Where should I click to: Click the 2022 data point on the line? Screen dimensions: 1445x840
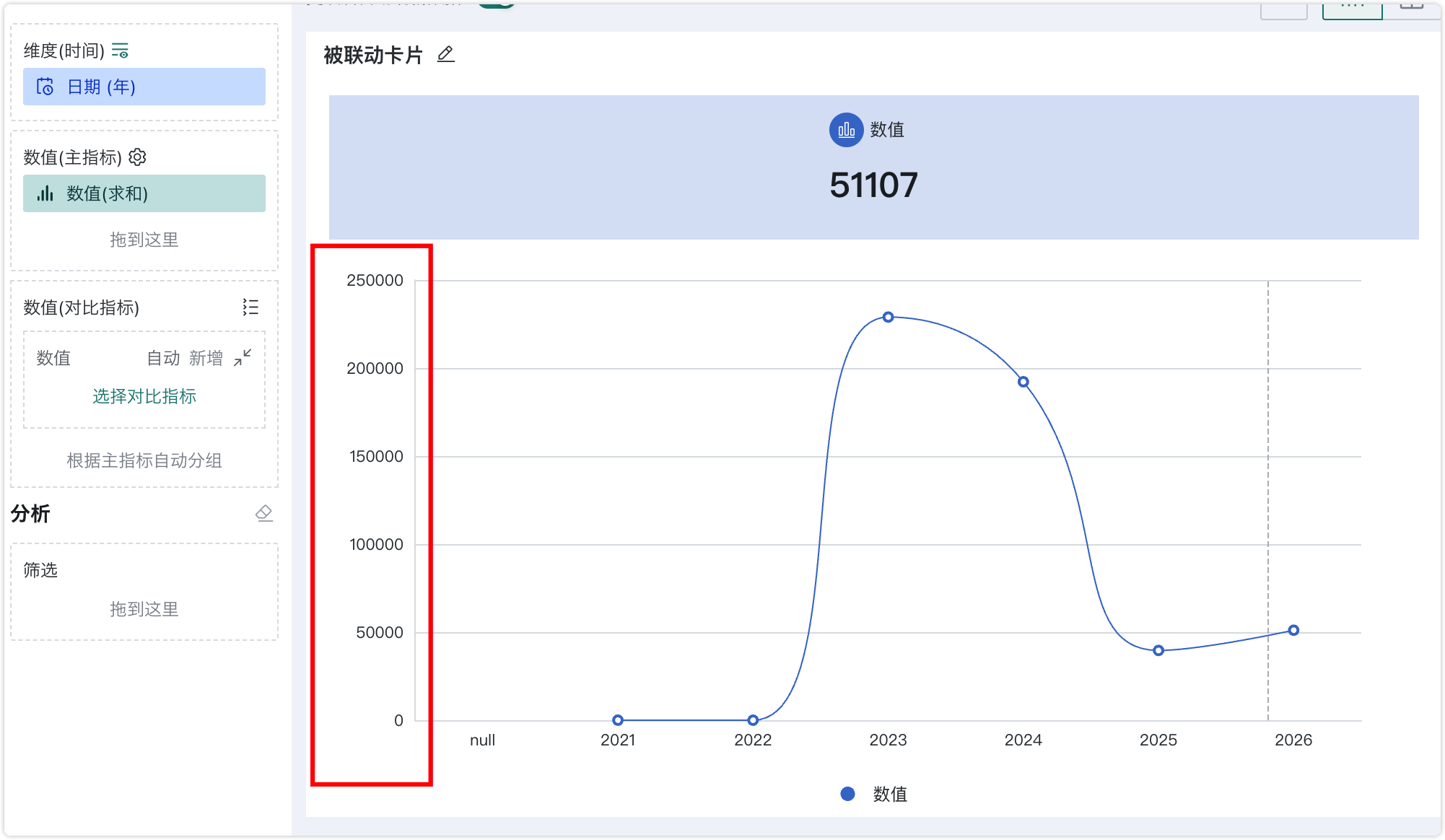(x=753, y=720)
